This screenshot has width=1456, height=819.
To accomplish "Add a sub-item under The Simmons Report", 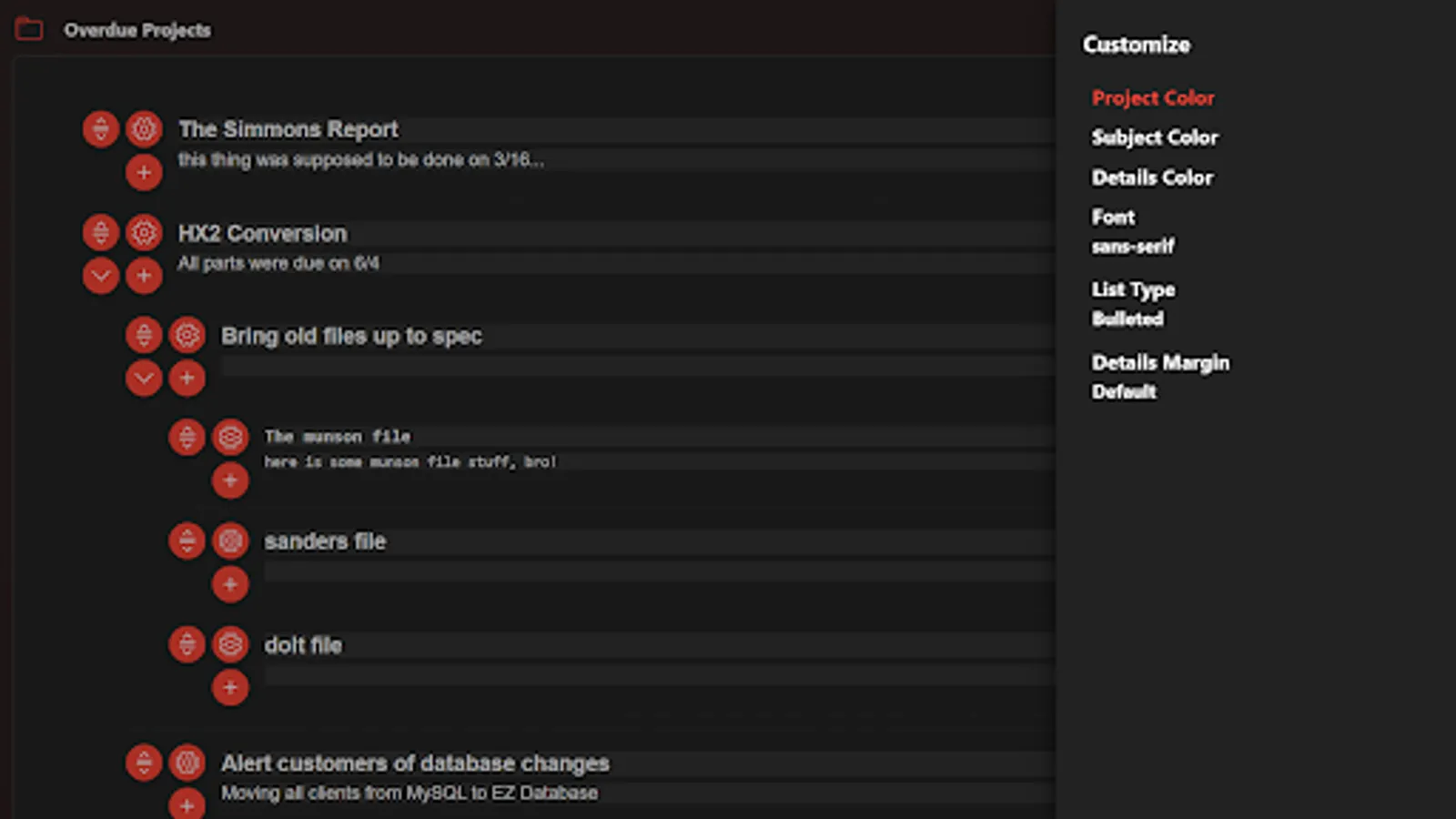I will click(144, 172).
